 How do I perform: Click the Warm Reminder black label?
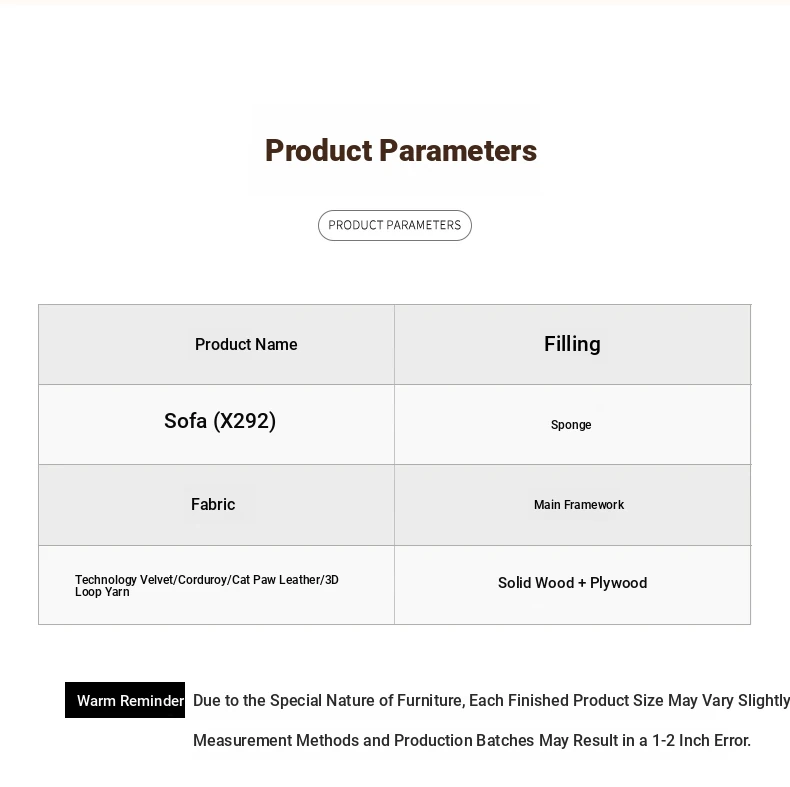[125, 700]
